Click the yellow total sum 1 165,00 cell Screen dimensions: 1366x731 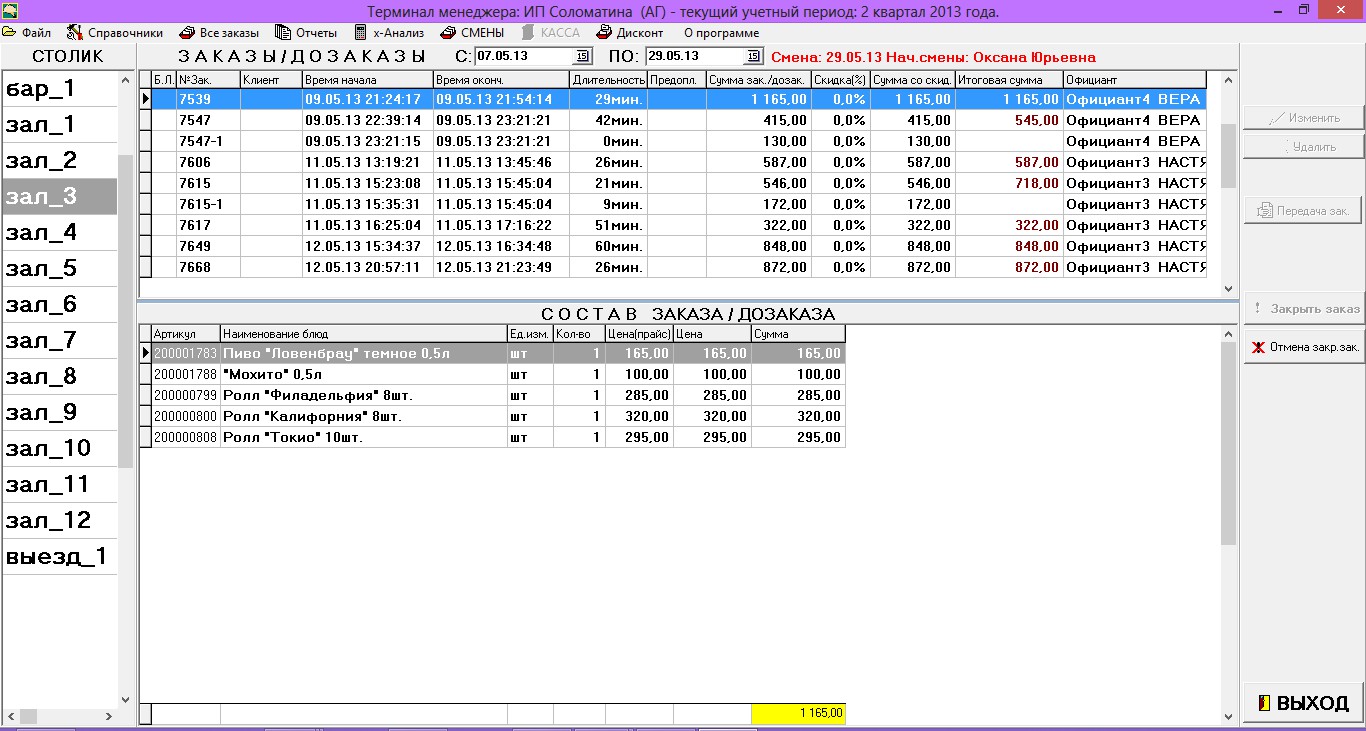tap(798, 713)
